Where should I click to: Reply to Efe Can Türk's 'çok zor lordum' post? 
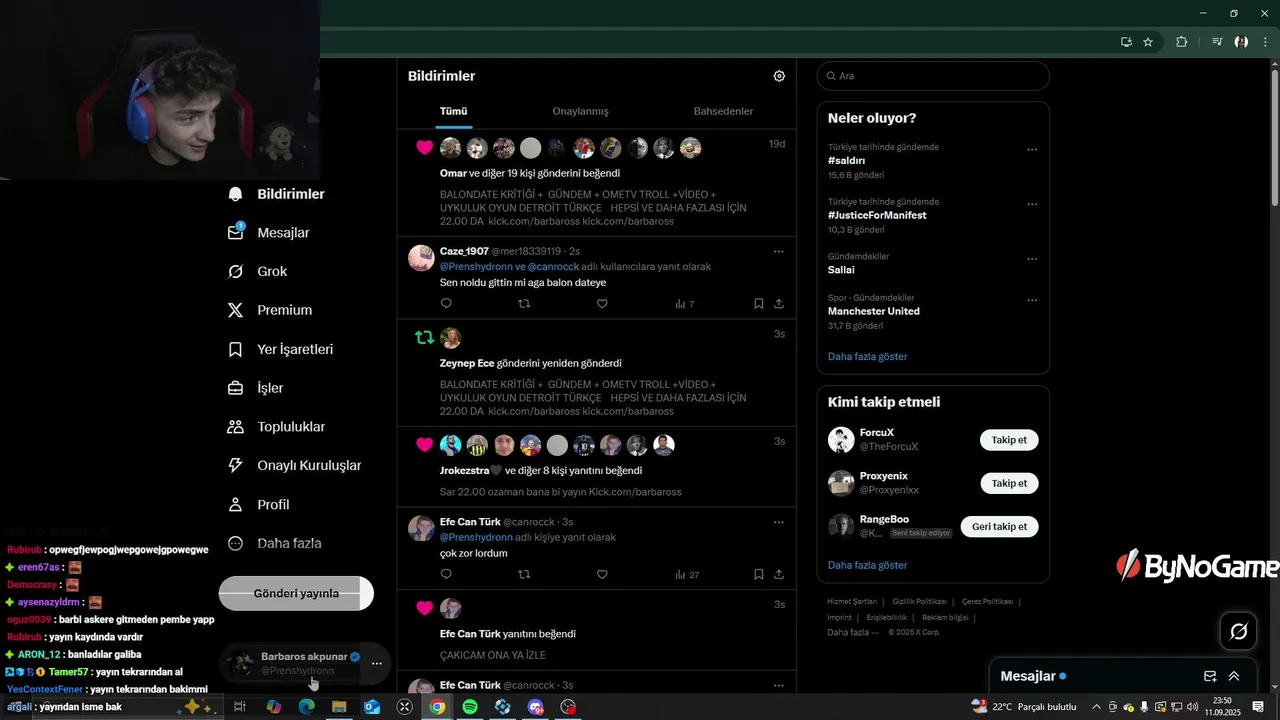coord(446,574)
